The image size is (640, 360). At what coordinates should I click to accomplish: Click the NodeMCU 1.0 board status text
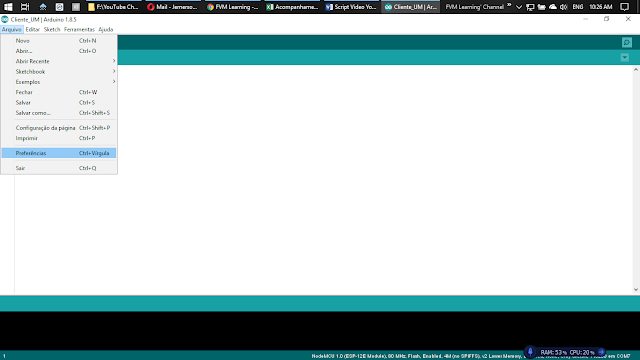[x=416, y=356]
